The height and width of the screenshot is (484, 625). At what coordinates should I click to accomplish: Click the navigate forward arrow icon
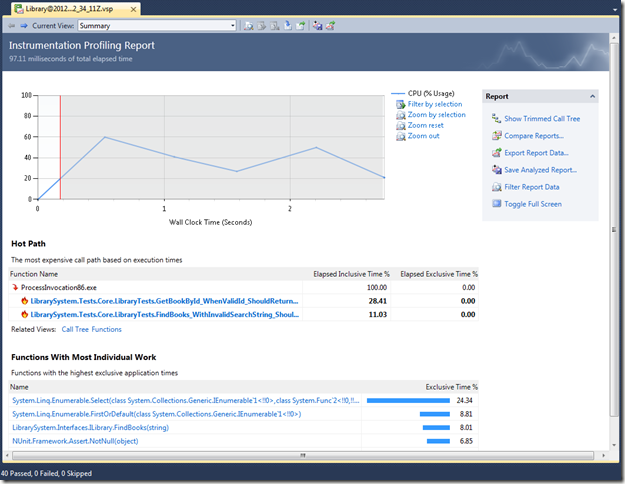point(24,26)
